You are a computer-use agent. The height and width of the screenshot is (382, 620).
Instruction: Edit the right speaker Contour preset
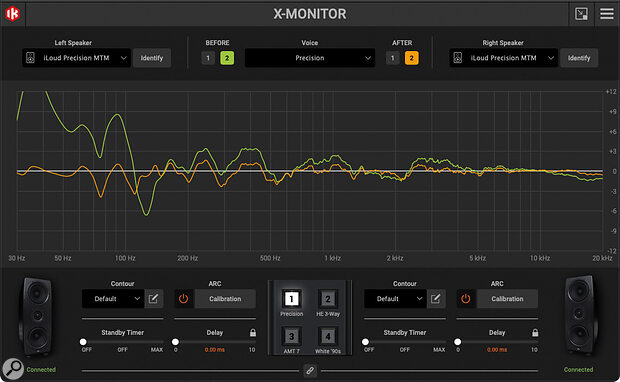tap(436, 299)
